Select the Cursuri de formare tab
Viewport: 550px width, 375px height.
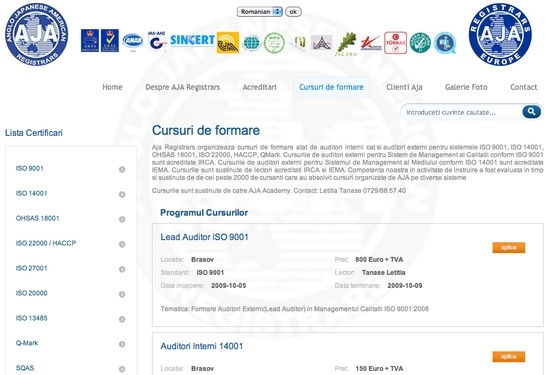pos(331,87)
